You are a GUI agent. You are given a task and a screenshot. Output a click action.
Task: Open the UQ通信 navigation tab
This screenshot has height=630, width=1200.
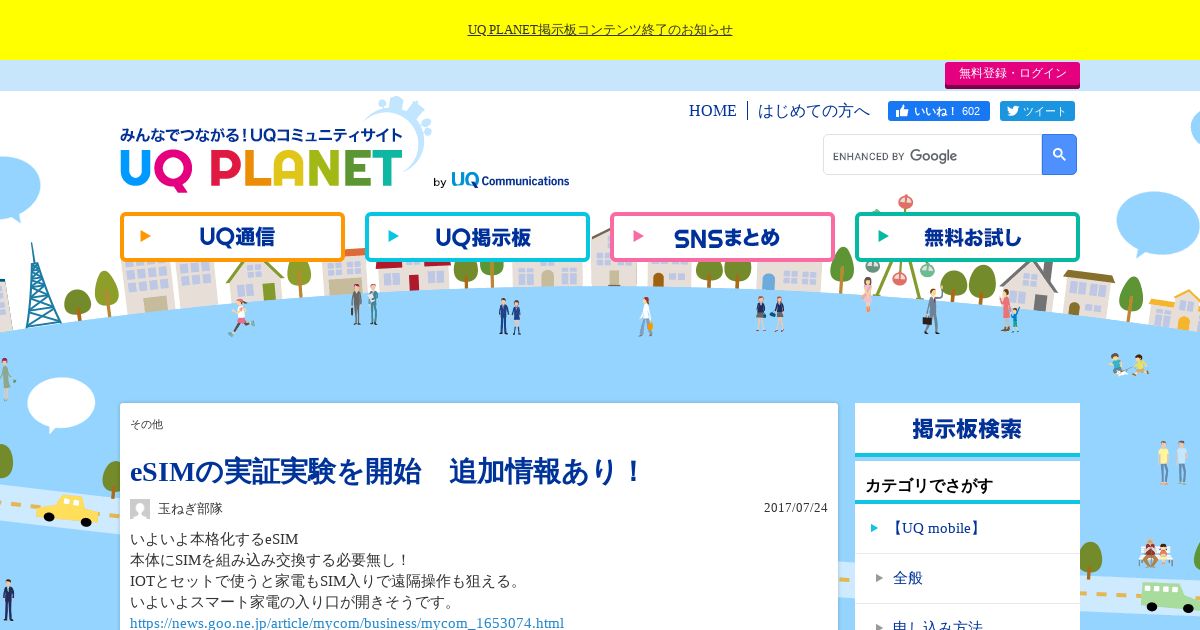click(x=232, y=237)
